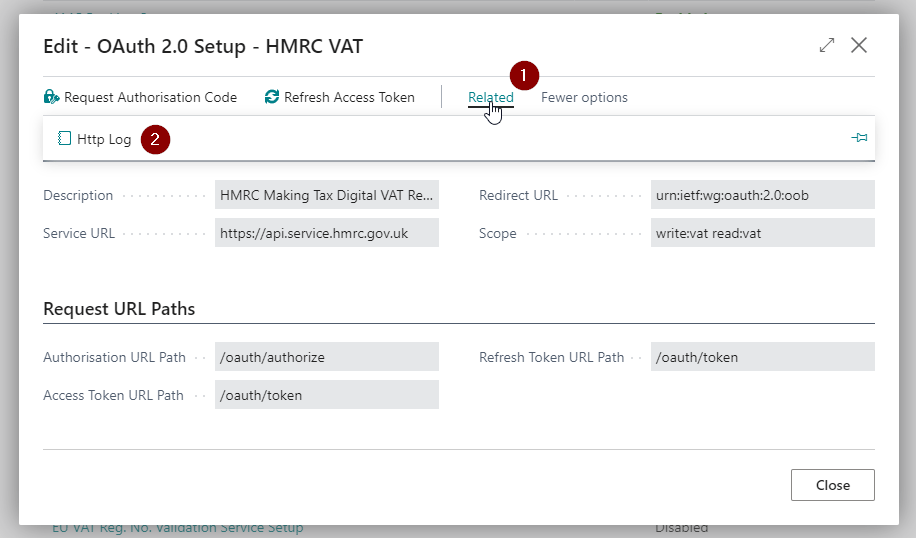Image resolution: width=916 pixels, height=538 pixels.
Task: Pin the action bar with pin icon
Action: point(859,138)
